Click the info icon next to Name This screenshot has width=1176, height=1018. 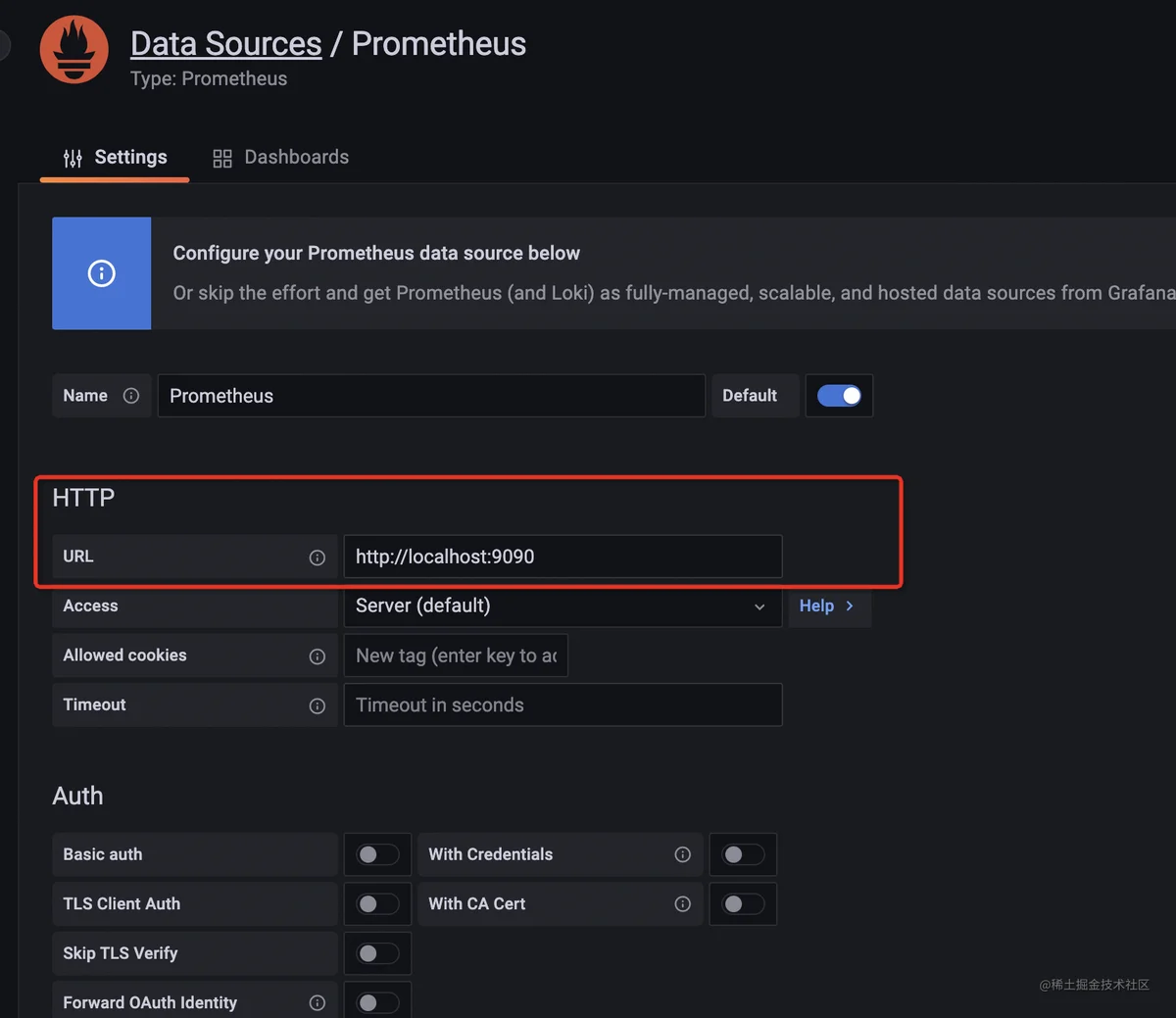point(131,396)
